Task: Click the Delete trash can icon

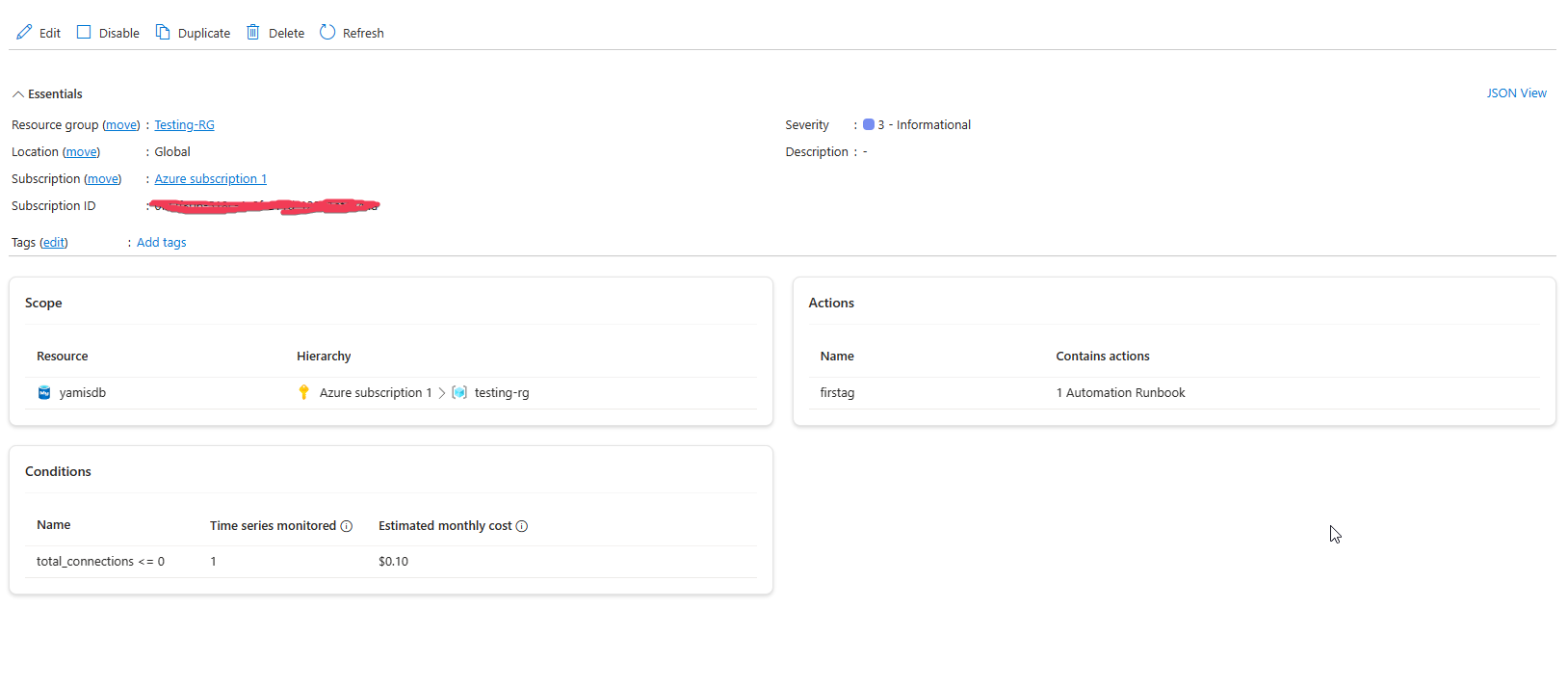Action: [x=253, y=32]
